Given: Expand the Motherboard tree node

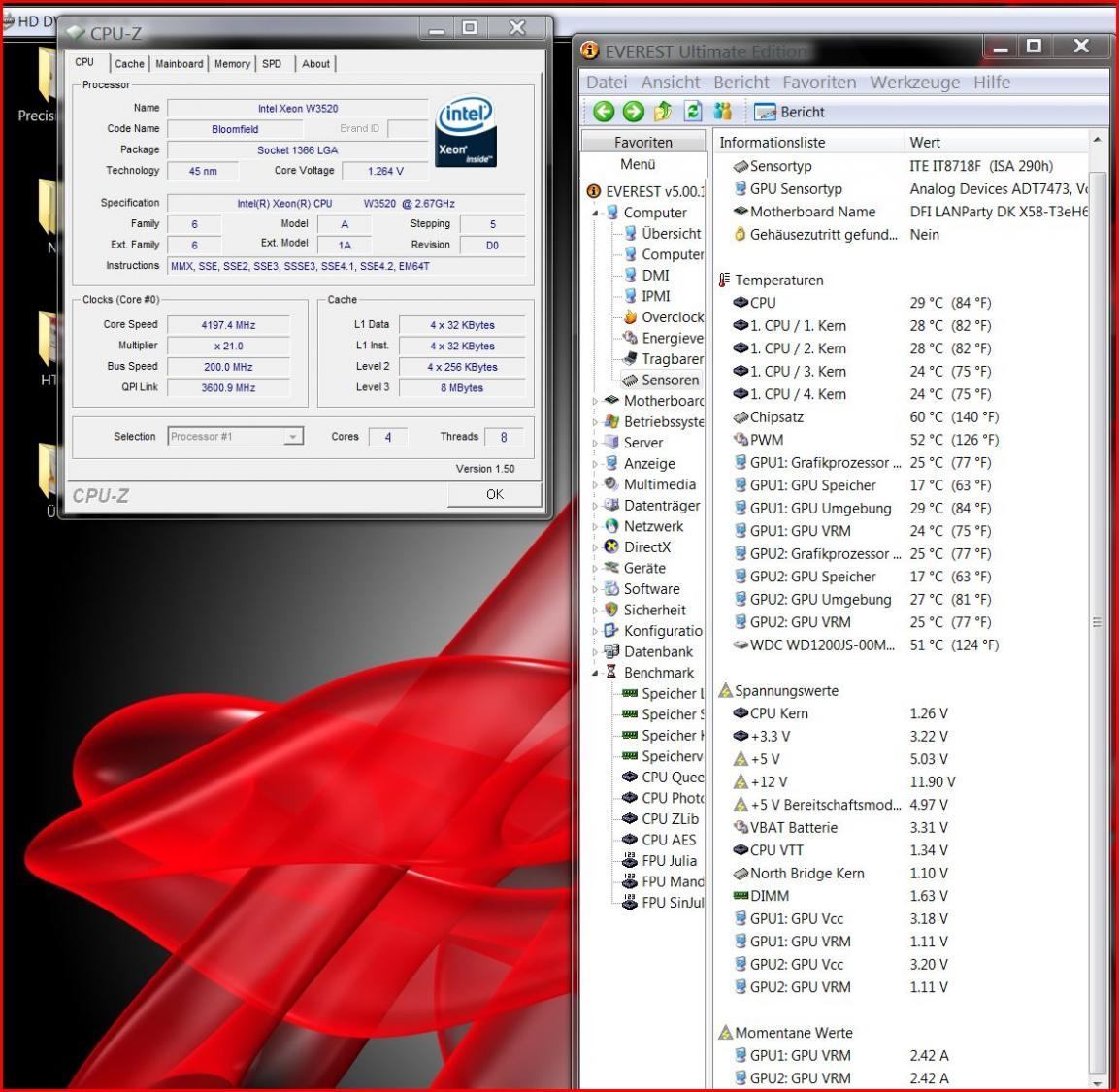Looking at the screenshot, I should point(595,401).
